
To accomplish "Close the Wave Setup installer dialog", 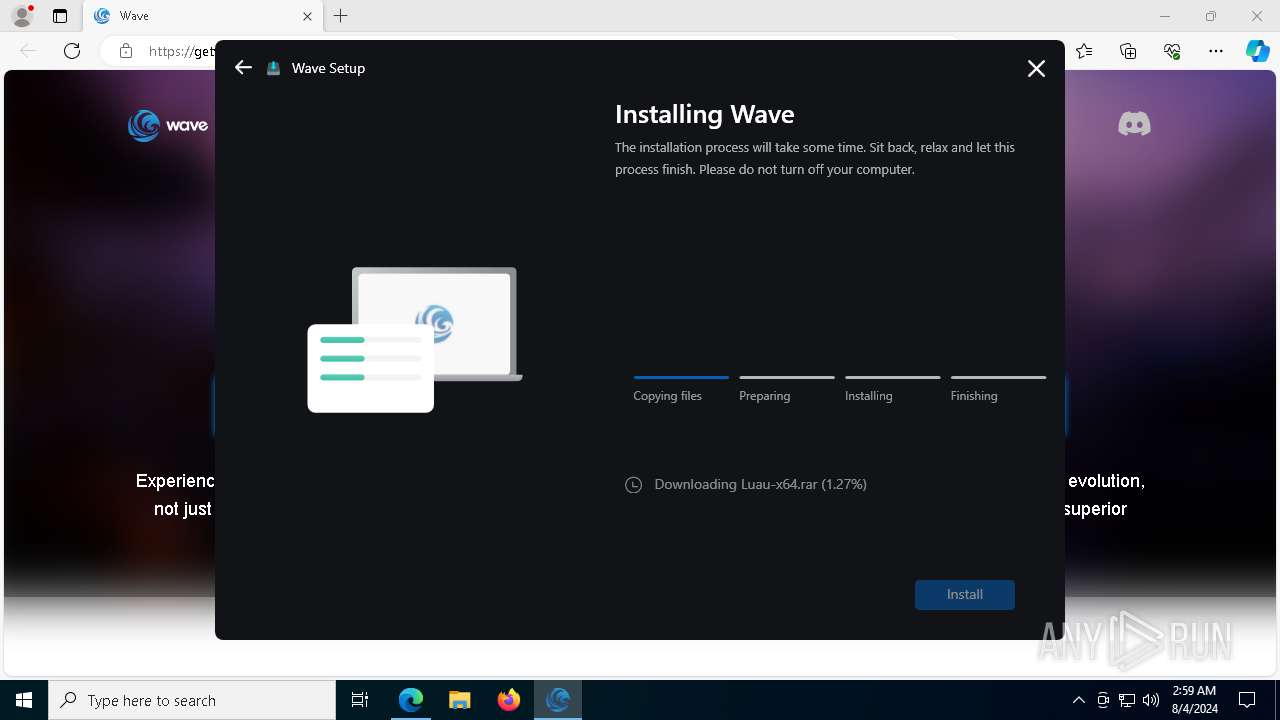I will click(1036, 68).
